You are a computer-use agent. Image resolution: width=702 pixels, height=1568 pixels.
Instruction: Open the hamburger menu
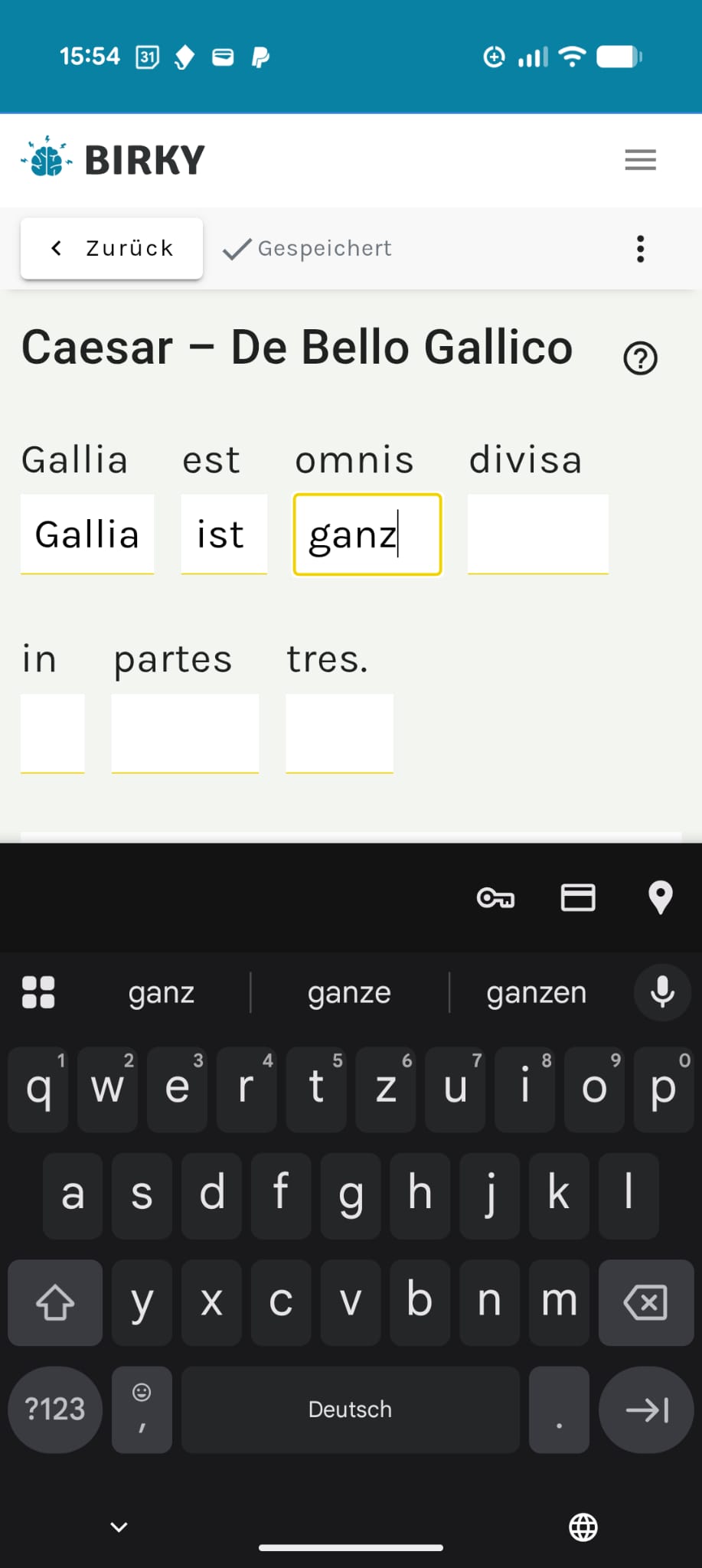point(640,159)
